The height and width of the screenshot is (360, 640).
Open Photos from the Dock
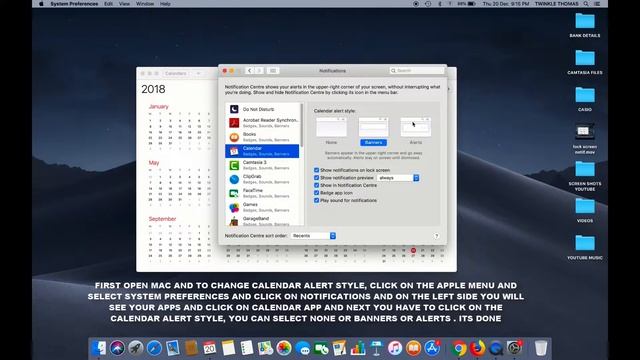(284, 348)
